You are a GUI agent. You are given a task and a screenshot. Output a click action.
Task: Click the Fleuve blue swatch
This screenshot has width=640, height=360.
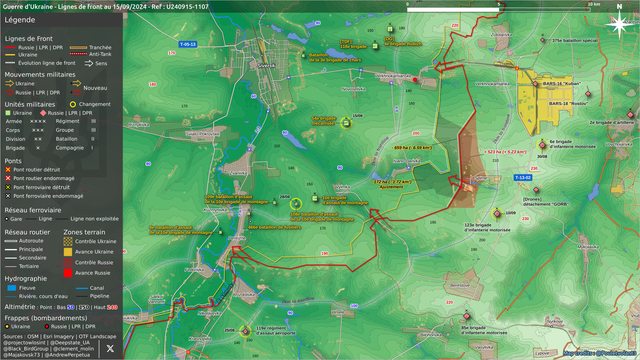coord(12,288)
